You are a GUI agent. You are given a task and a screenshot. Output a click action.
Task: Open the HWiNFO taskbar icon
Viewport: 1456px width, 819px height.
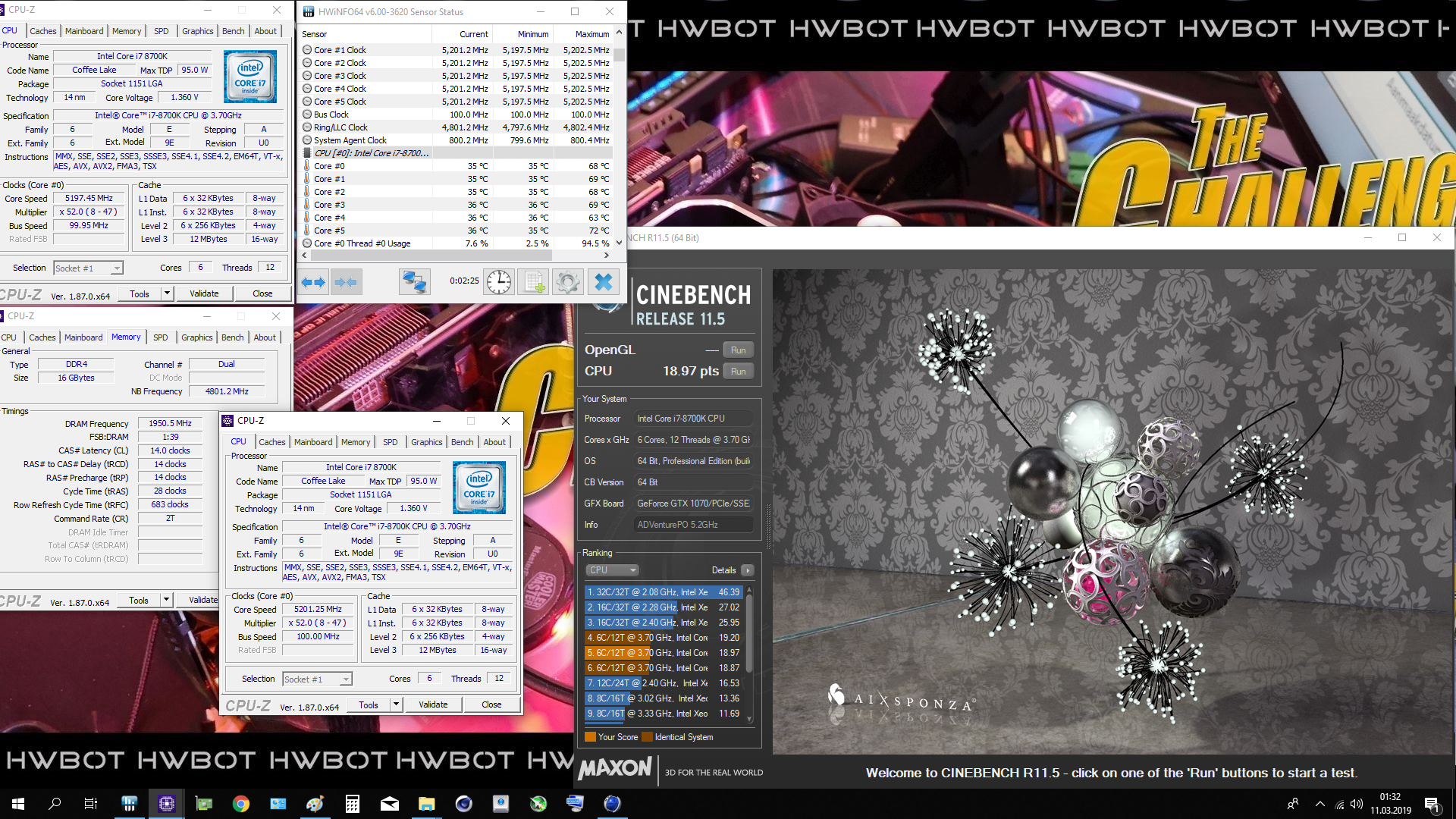pos(129,804)
